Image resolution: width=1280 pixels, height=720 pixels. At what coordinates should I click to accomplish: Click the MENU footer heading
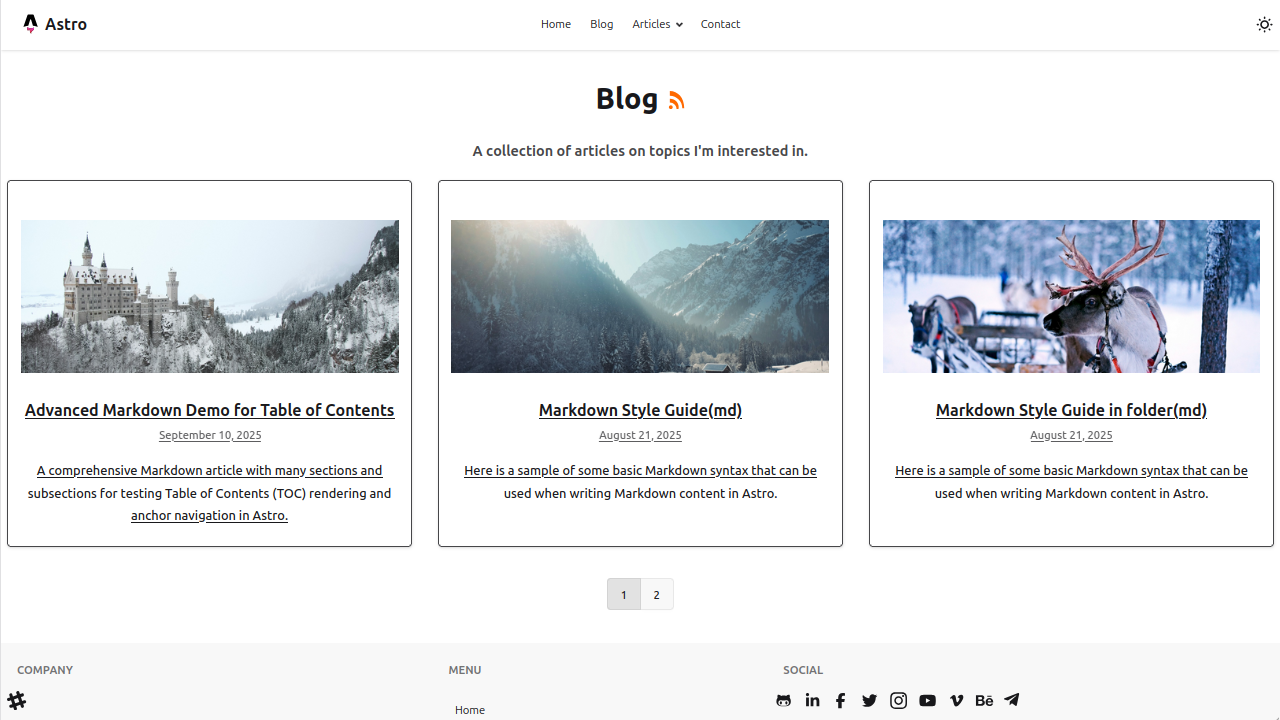tap(465, 670)
